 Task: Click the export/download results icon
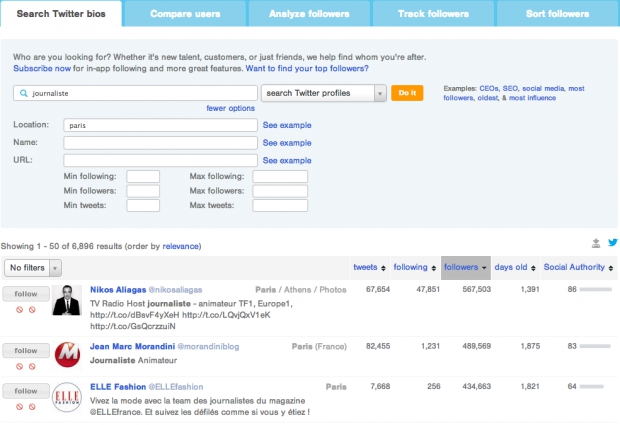coord(597,243)
